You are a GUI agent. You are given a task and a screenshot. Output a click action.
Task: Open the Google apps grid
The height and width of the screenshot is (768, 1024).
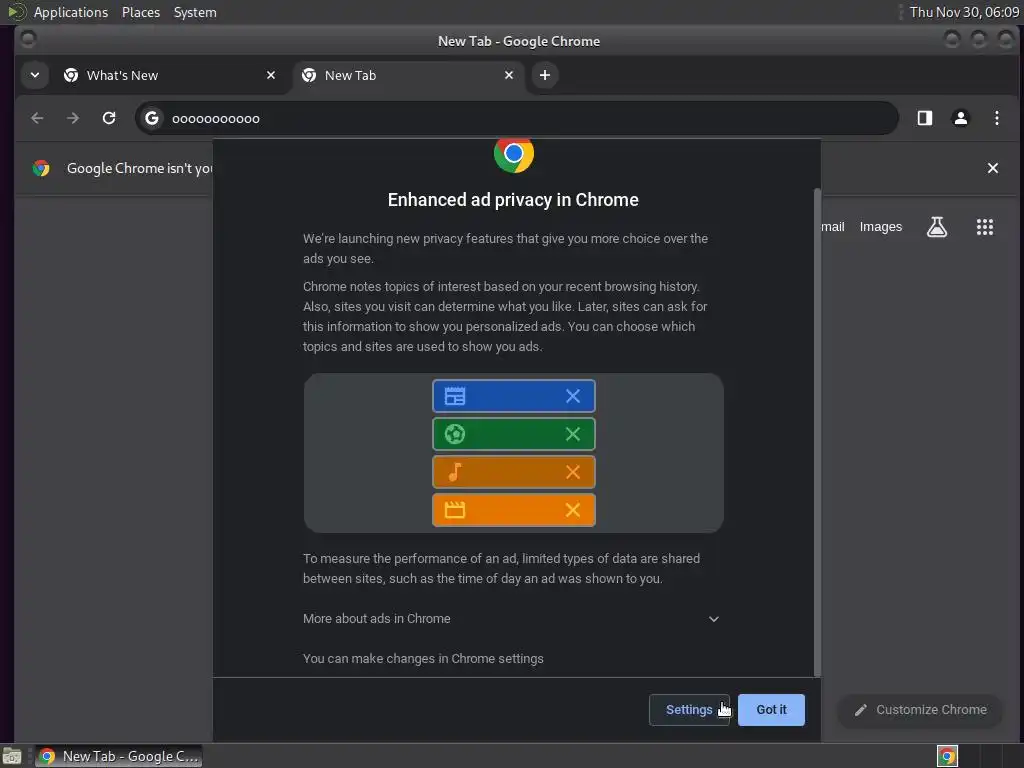click(985, 227)
